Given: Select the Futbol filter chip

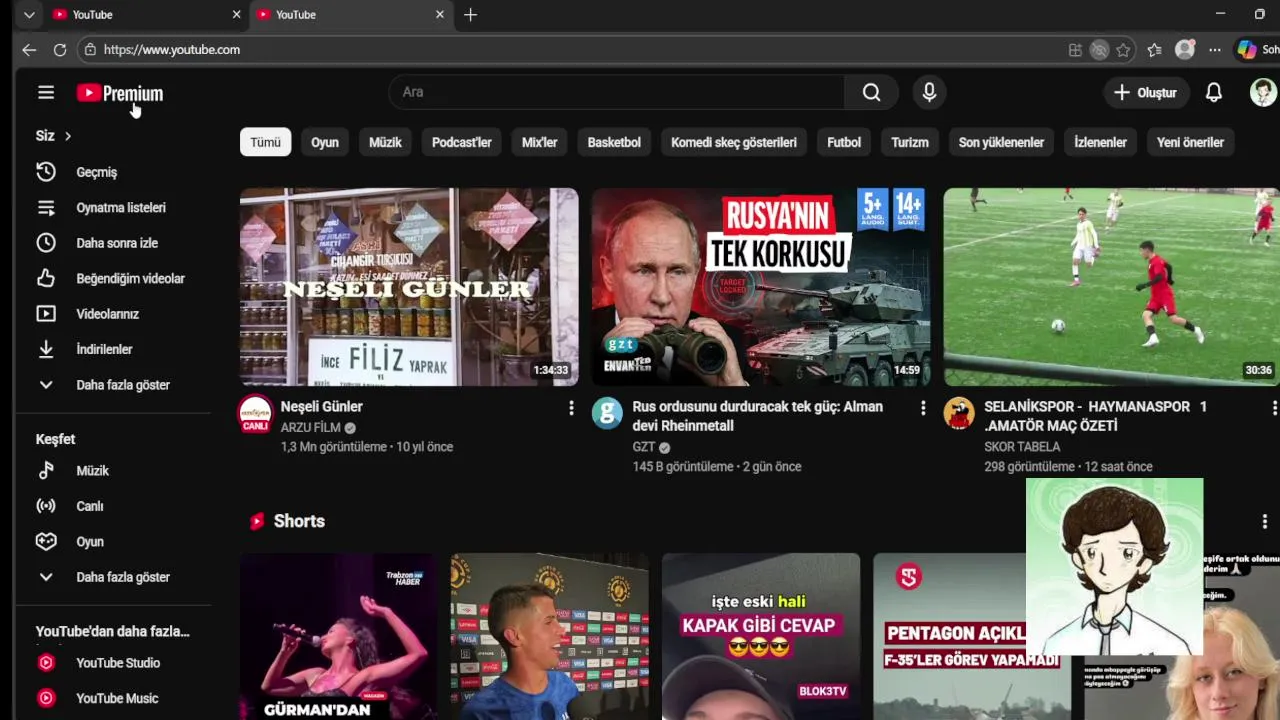Looking at the screenshot, I should coord(844,142).
